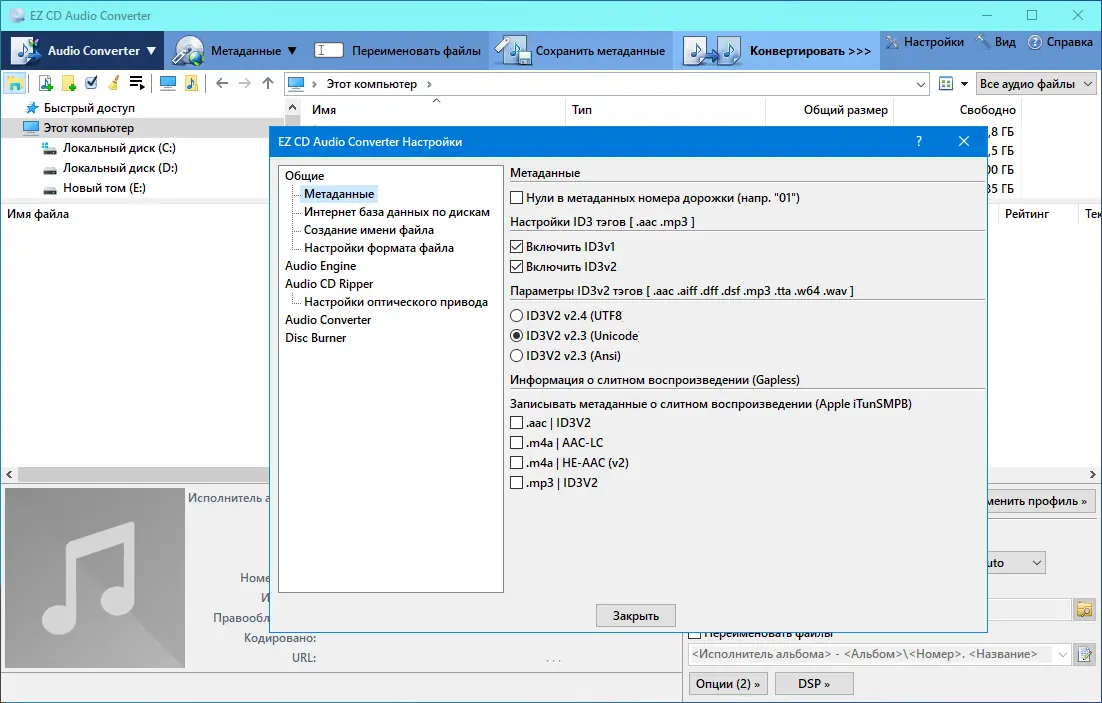The image size is (1102, 703).
Task: Check the .aac | ID3V2 gapless box
Action: [517, 423]
